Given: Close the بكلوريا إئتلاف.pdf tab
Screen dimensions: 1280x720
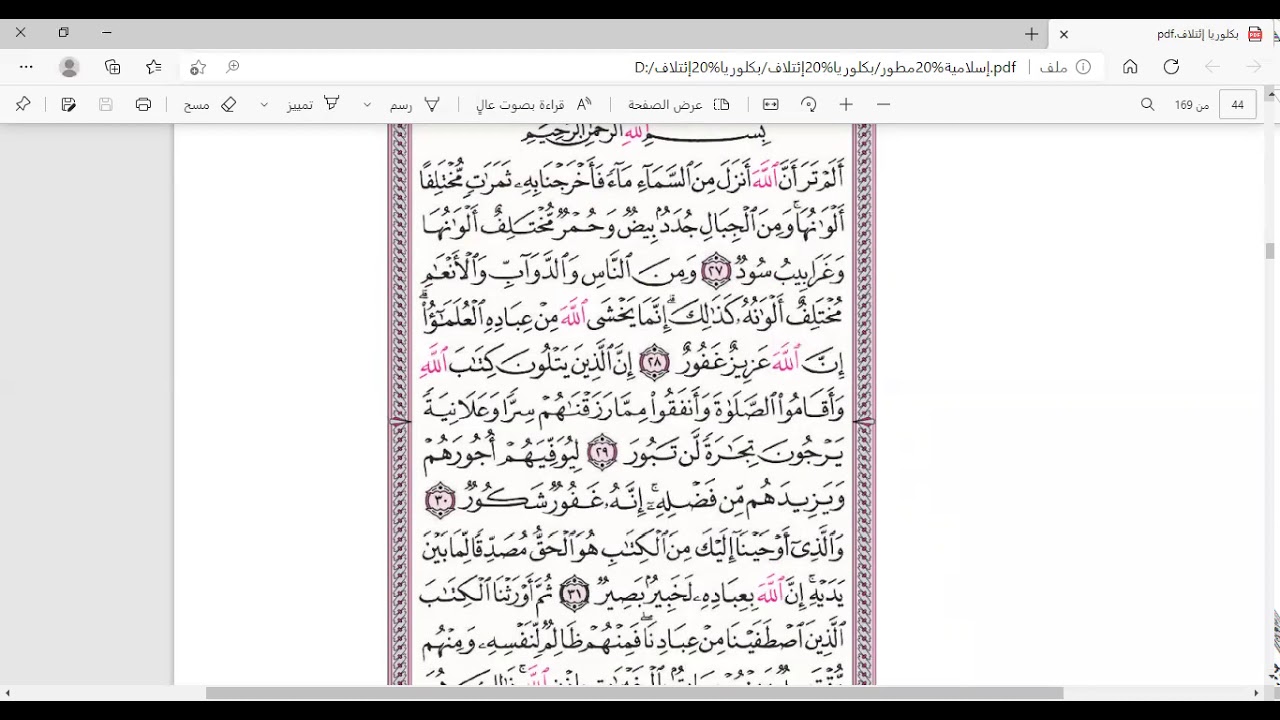Looking at the screenshot, I should coord(1064,34).
